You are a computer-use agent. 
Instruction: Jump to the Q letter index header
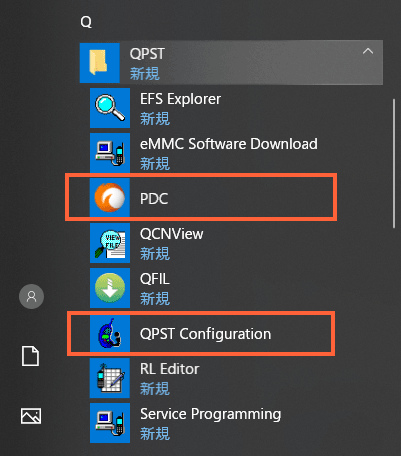coord(86,22)
